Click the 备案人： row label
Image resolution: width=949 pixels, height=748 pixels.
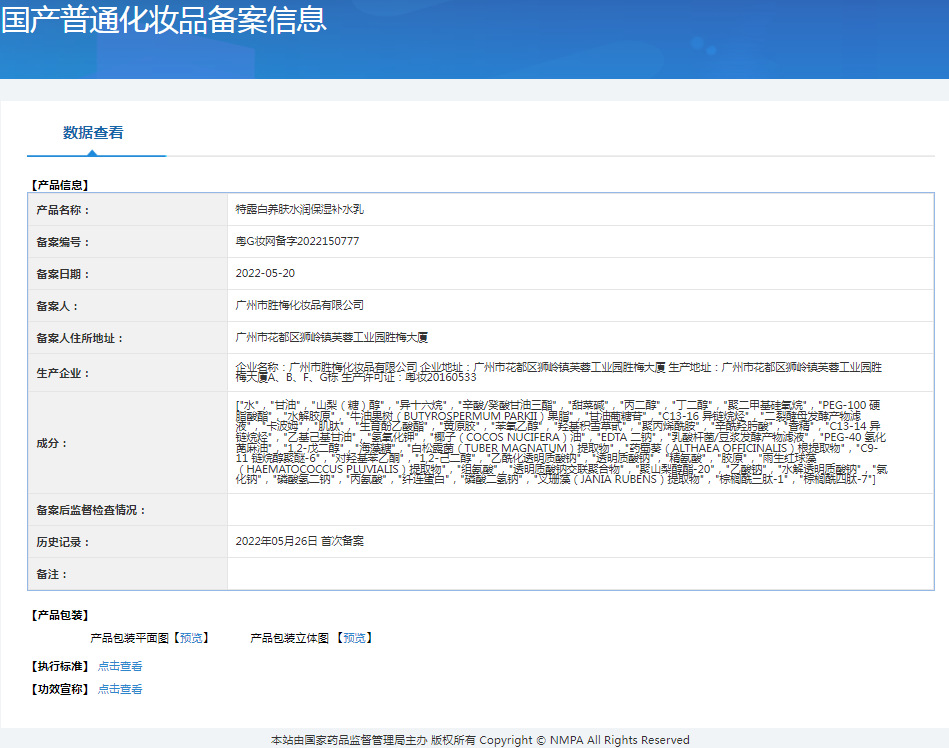click(x=57, y=306)
